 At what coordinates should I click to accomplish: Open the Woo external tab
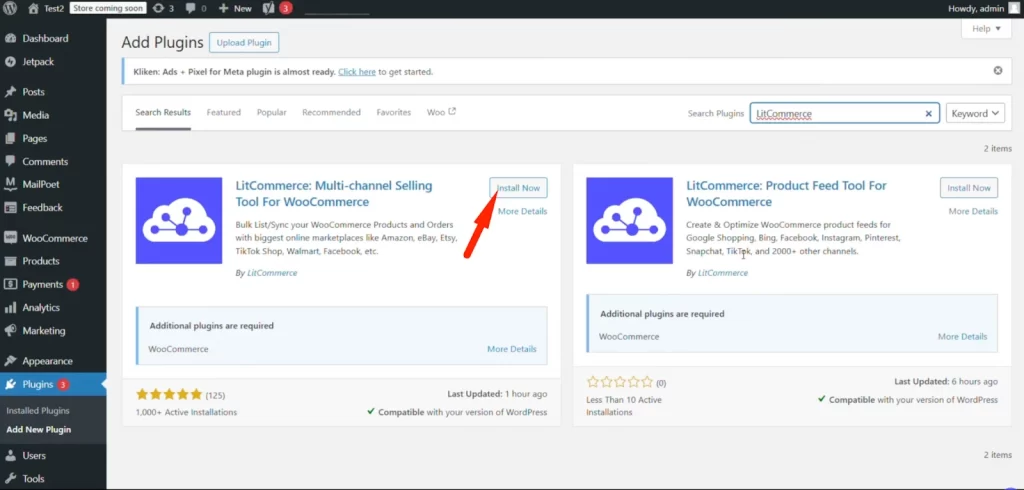point(441,112)
